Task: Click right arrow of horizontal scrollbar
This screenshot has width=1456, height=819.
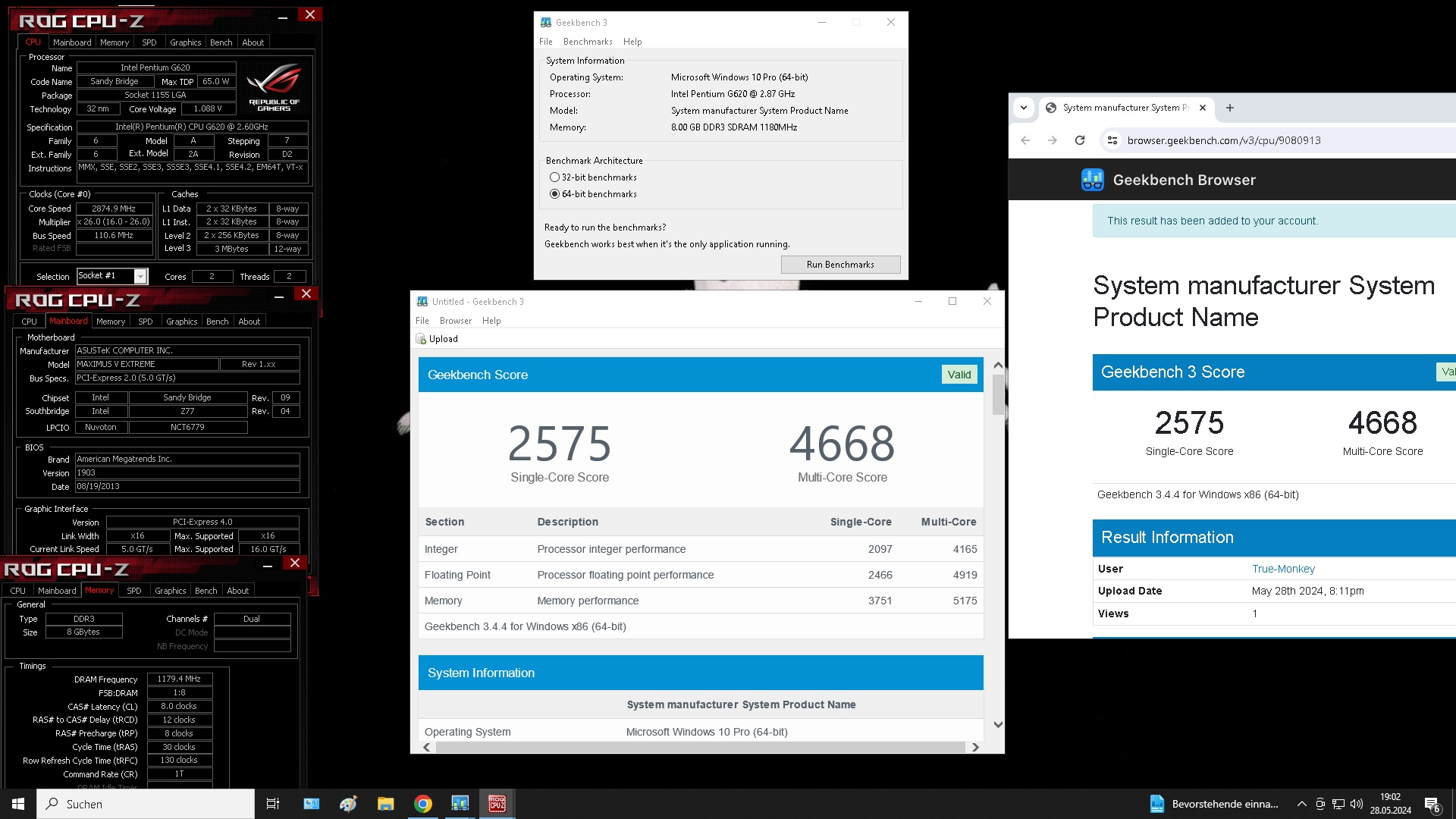Action: tap(975, 747)
